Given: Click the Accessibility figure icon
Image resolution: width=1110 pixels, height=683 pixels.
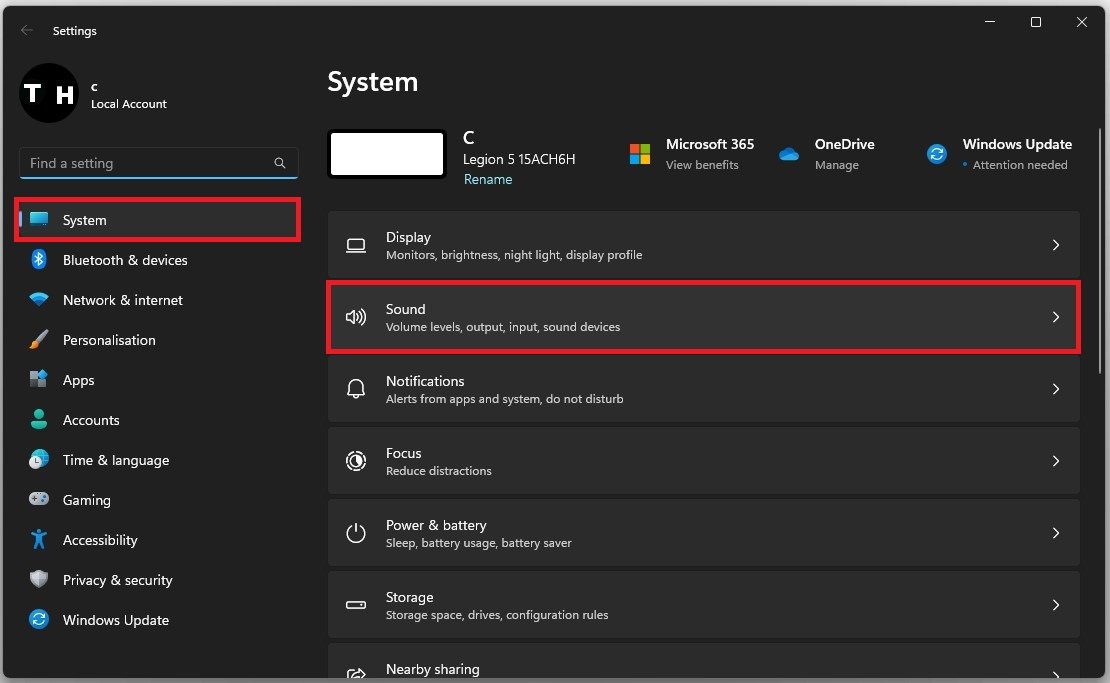Looking at the screenshot, I should tap(39, 540).
